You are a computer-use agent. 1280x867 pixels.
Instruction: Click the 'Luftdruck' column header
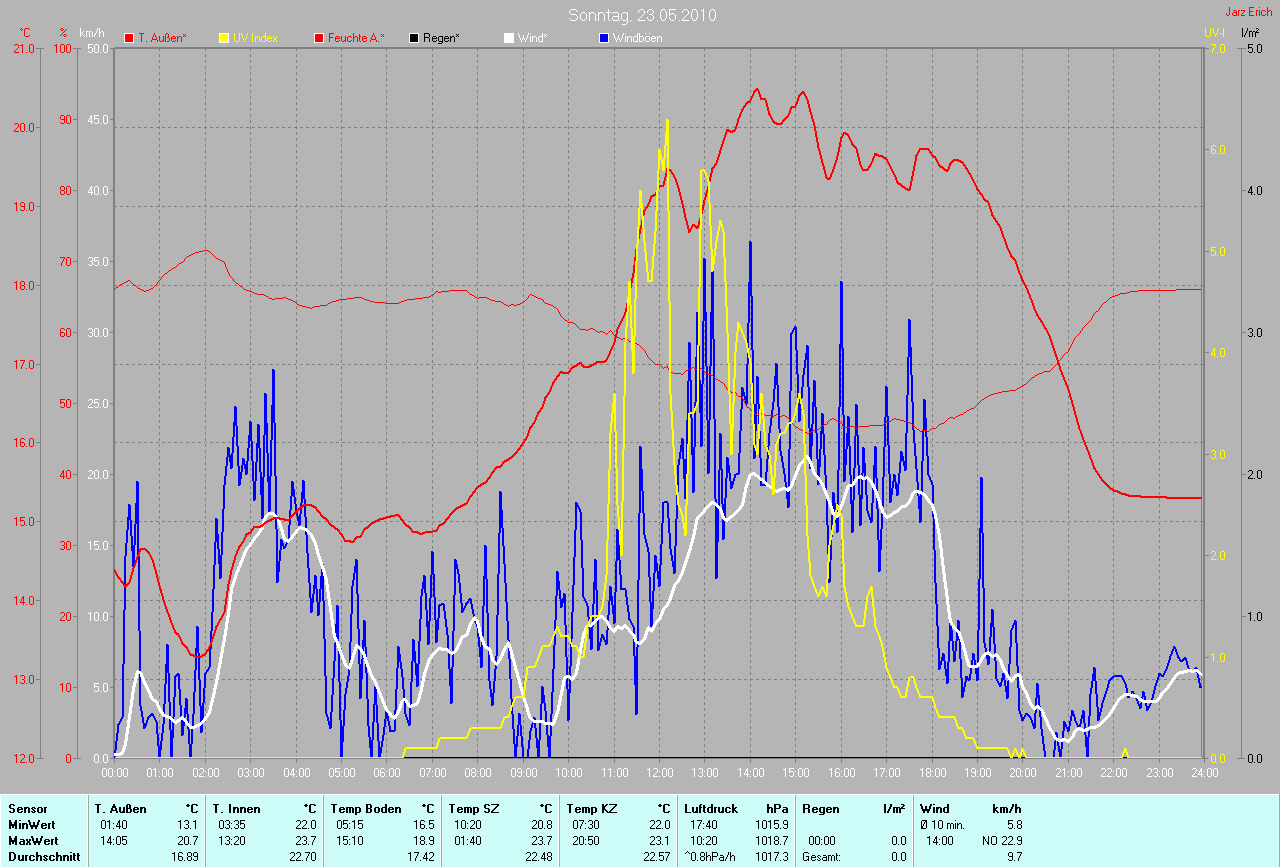[710, 808]
